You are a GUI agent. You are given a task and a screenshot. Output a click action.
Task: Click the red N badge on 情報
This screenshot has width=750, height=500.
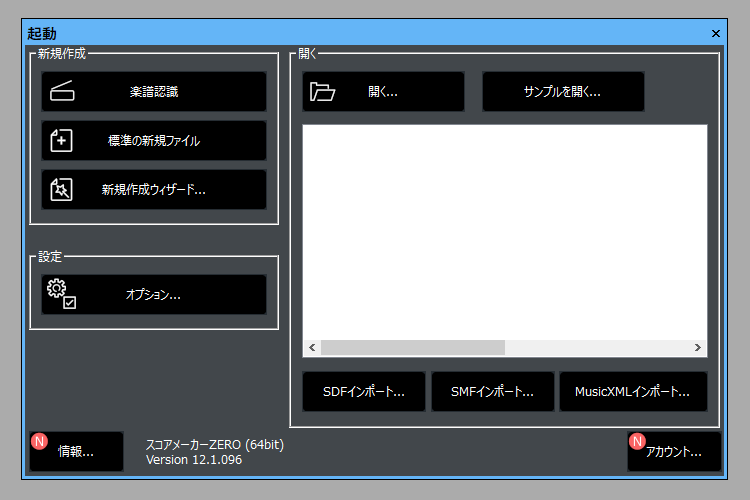[40, 441]
